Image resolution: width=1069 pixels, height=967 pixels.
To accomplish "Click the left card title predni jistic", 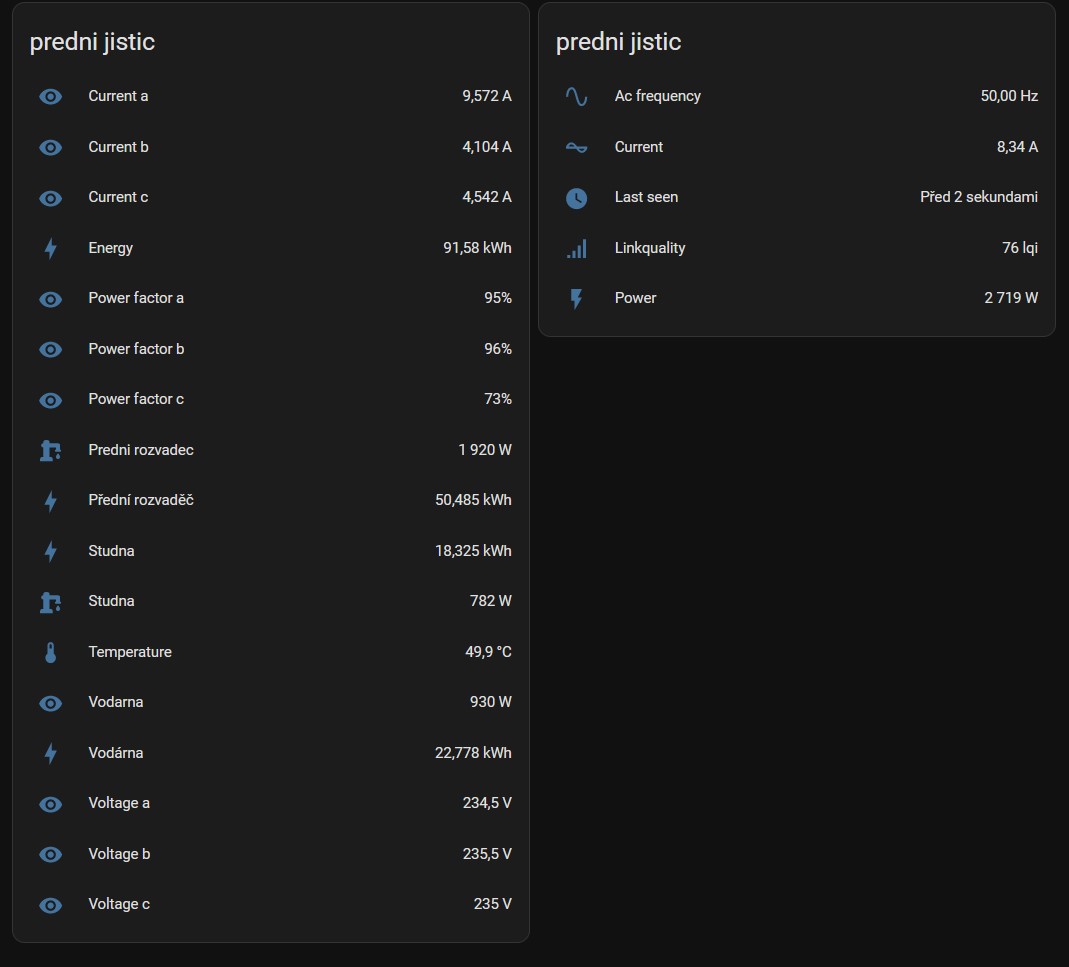I will pos(92,42).
